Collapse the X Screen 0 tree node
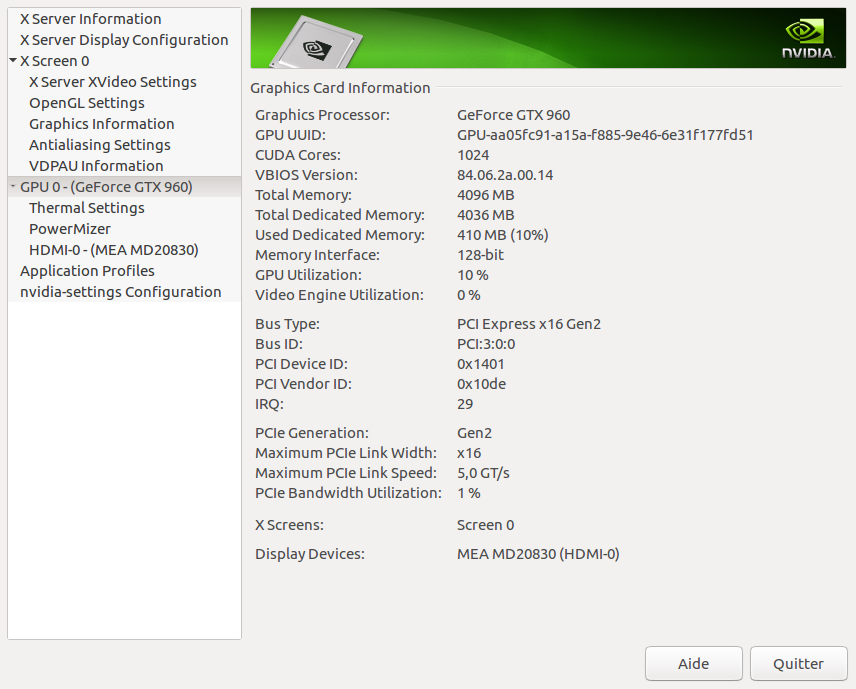The image size is (856, 689). 12,61
